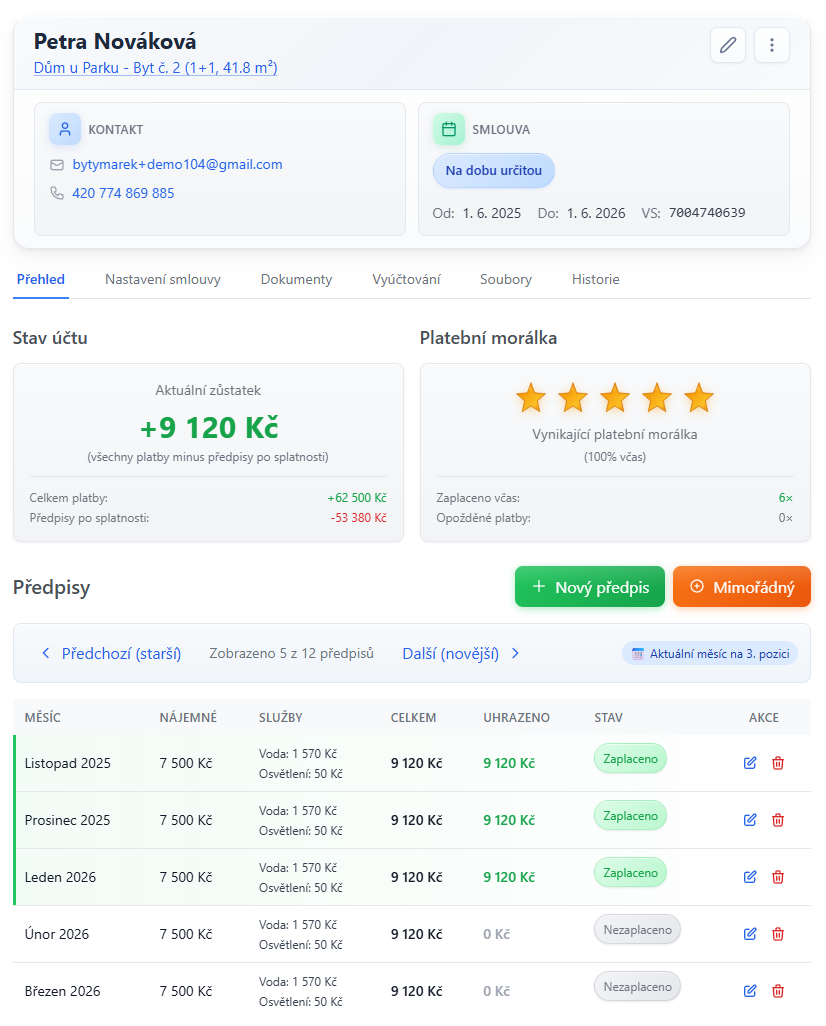
Task: Edit the Únor 2026 prescription row
Action: click(x=750, y=934)
